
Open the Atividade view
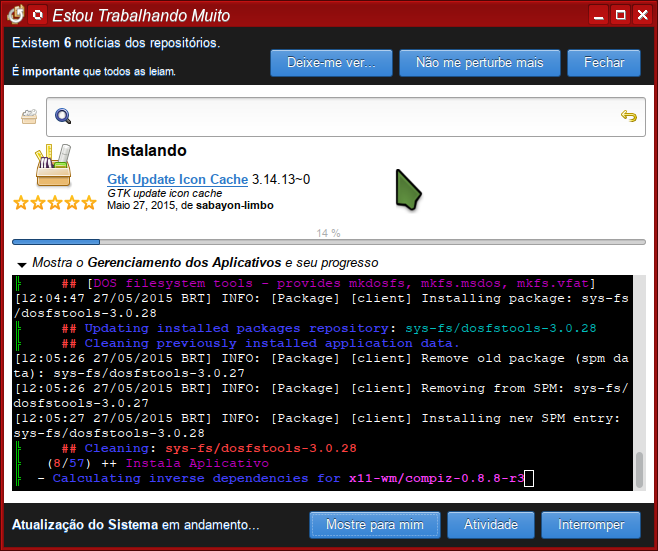click(491, 525)
